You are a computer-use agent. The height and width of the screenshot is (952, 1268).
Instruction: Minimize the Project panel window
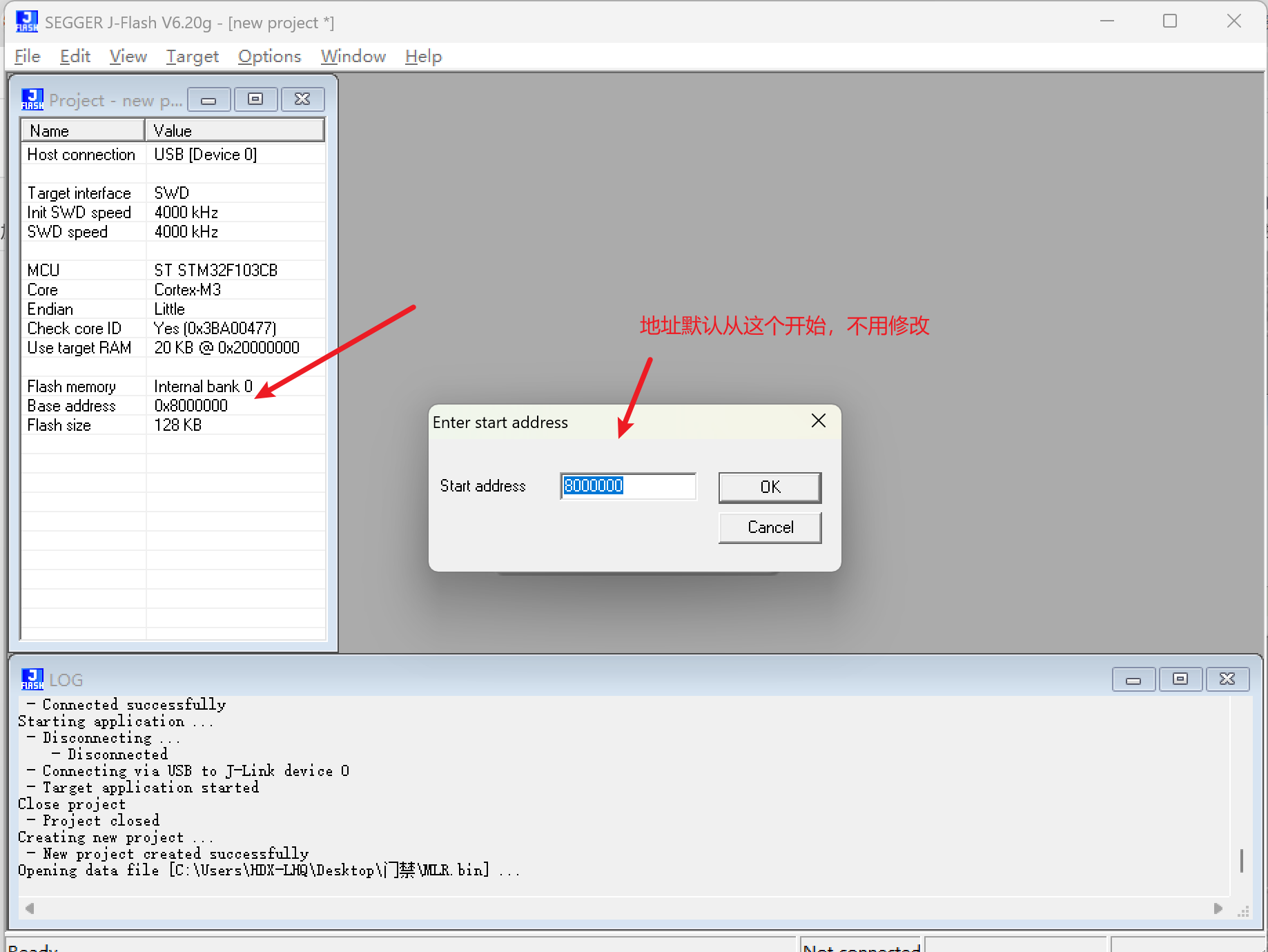(x=209, y=99)
